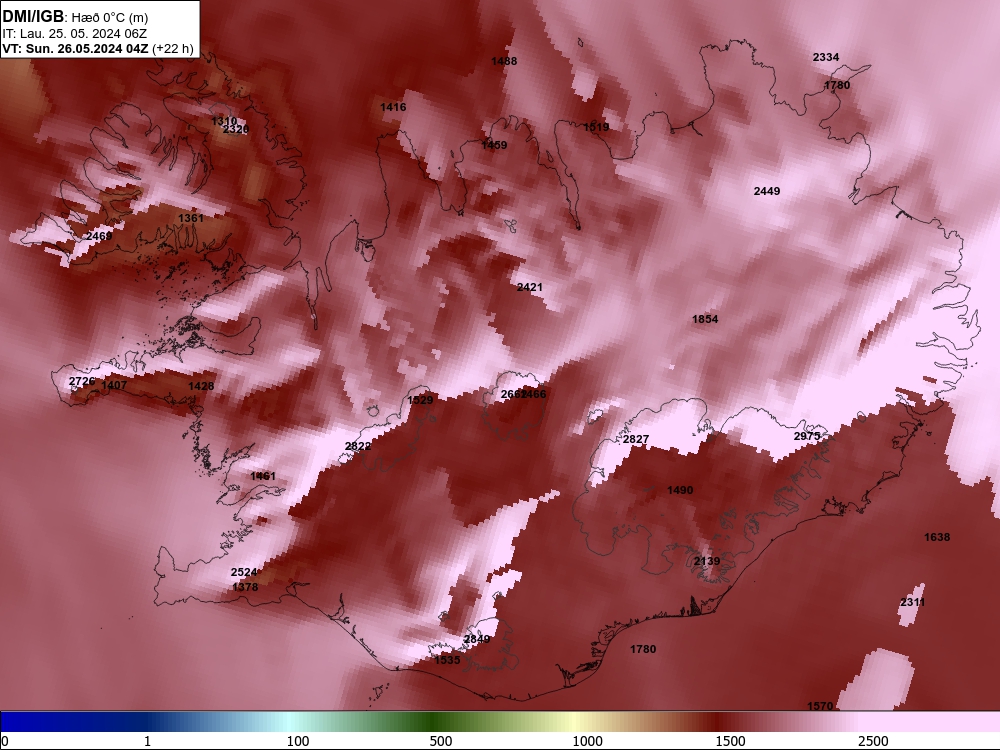This screenshot has width=1000, height=750.
Task: Click the 1854 height label
Action: pos(705,320)
